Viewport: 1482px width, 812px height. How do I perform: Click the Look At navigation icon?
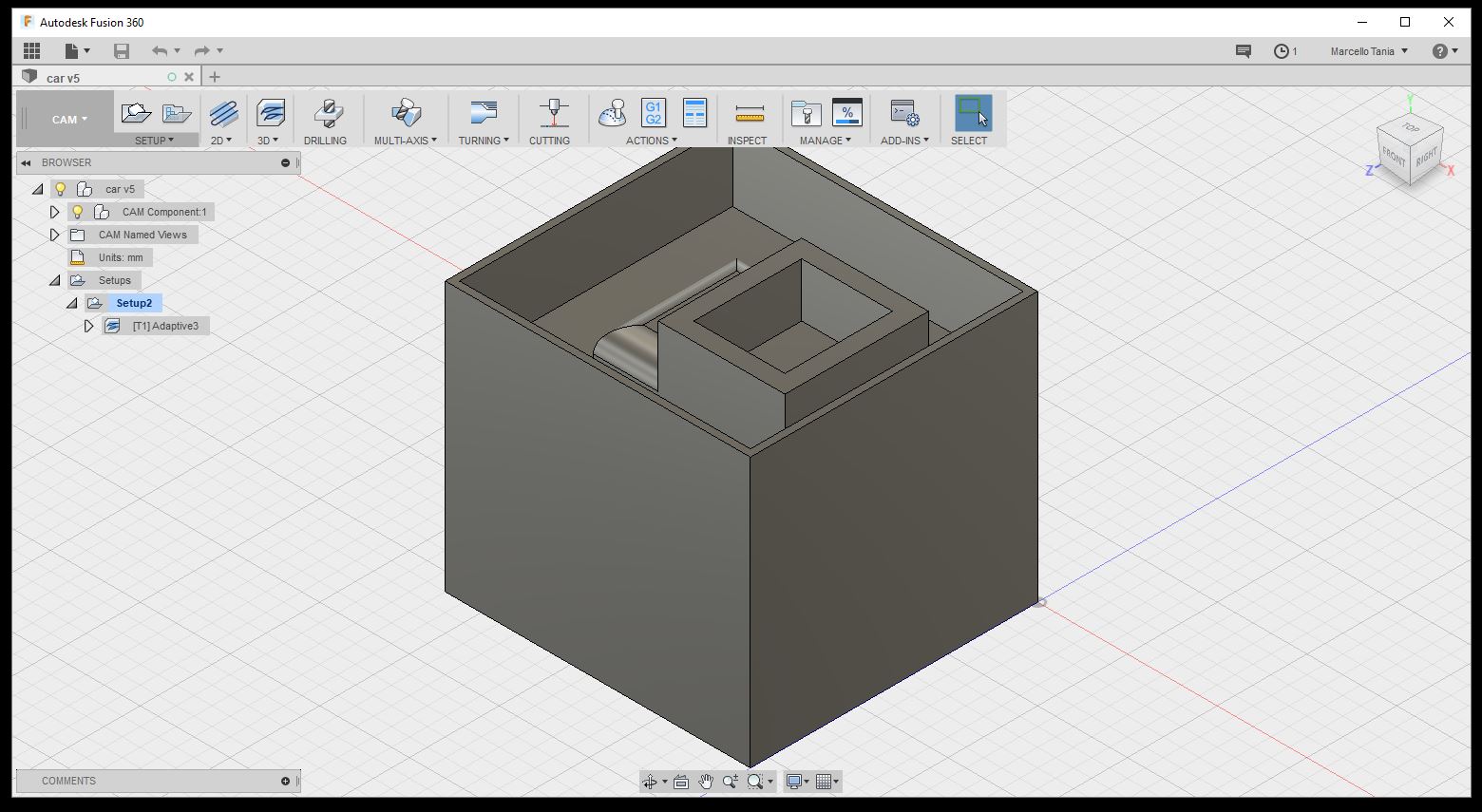point(681,782)
